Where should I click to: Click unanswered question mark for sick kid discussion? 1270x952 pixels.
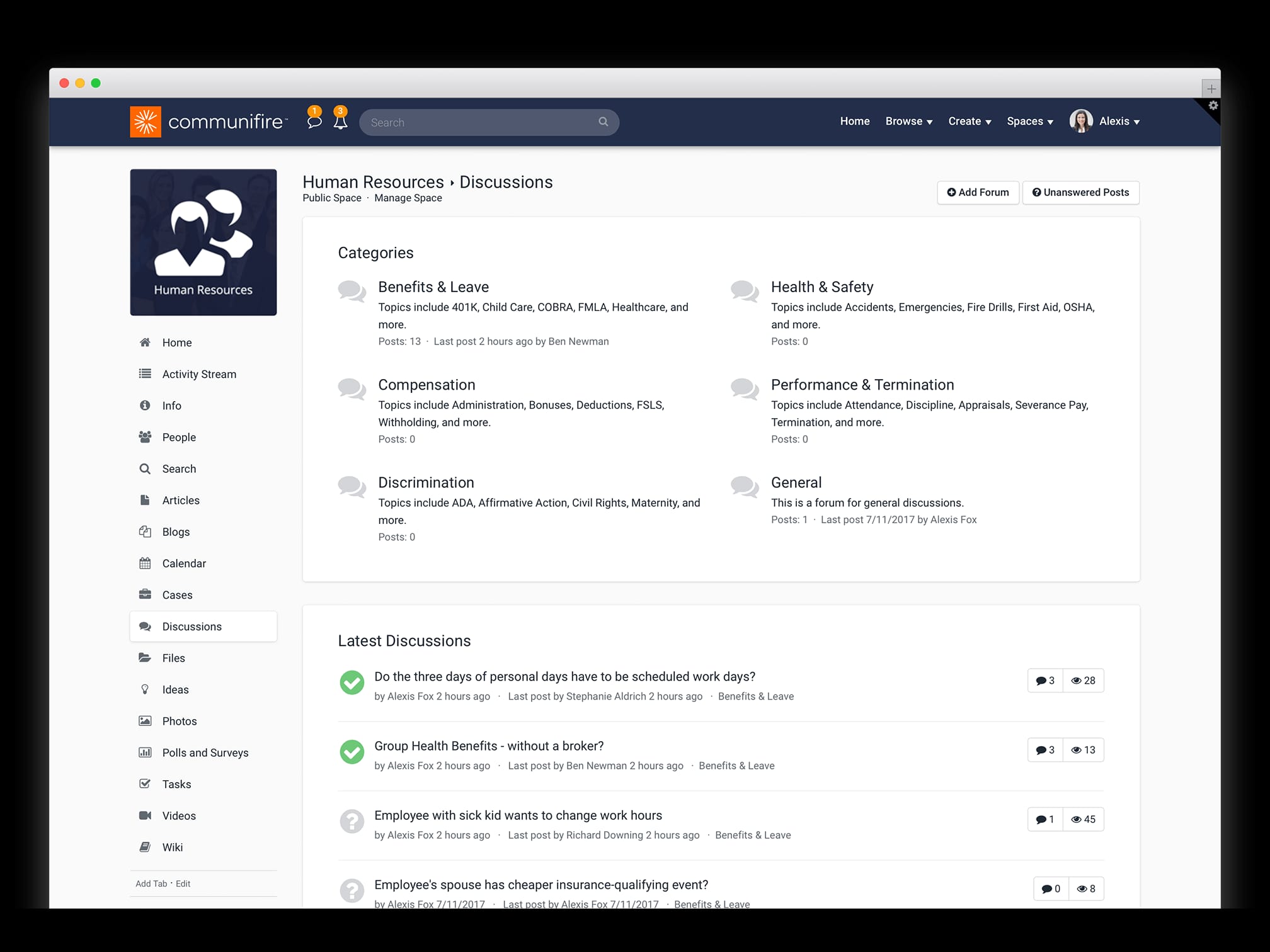[x=352, y=821]
